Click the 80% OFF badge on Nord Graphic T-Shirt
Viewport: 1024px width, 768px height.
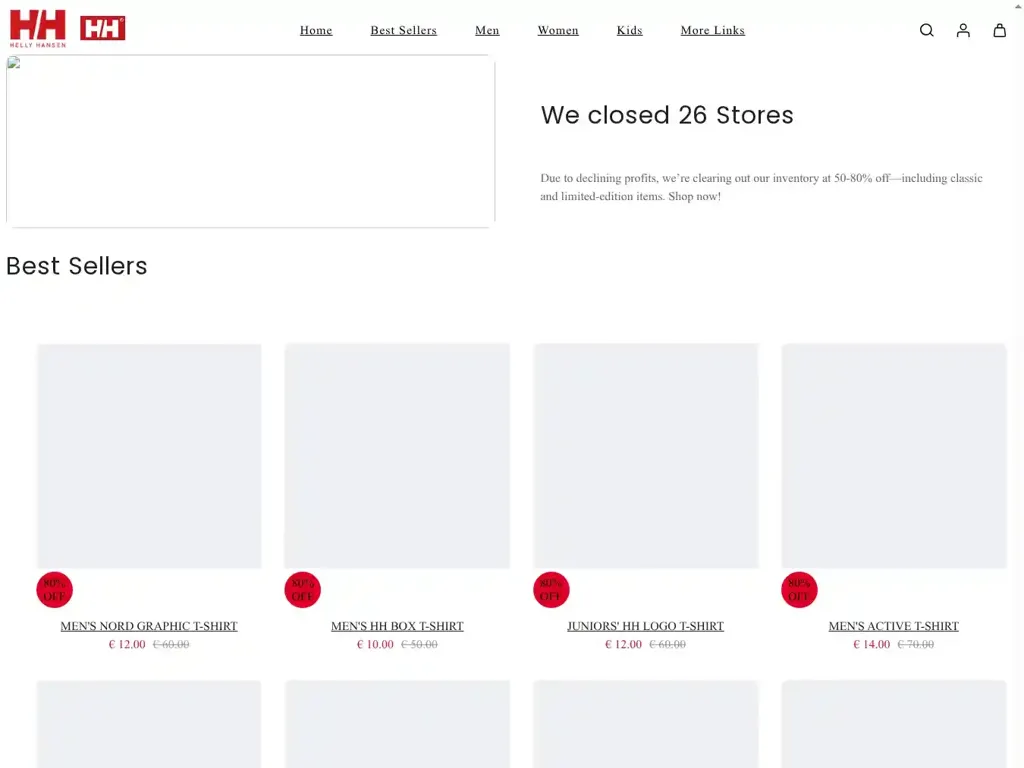point(54,590)
